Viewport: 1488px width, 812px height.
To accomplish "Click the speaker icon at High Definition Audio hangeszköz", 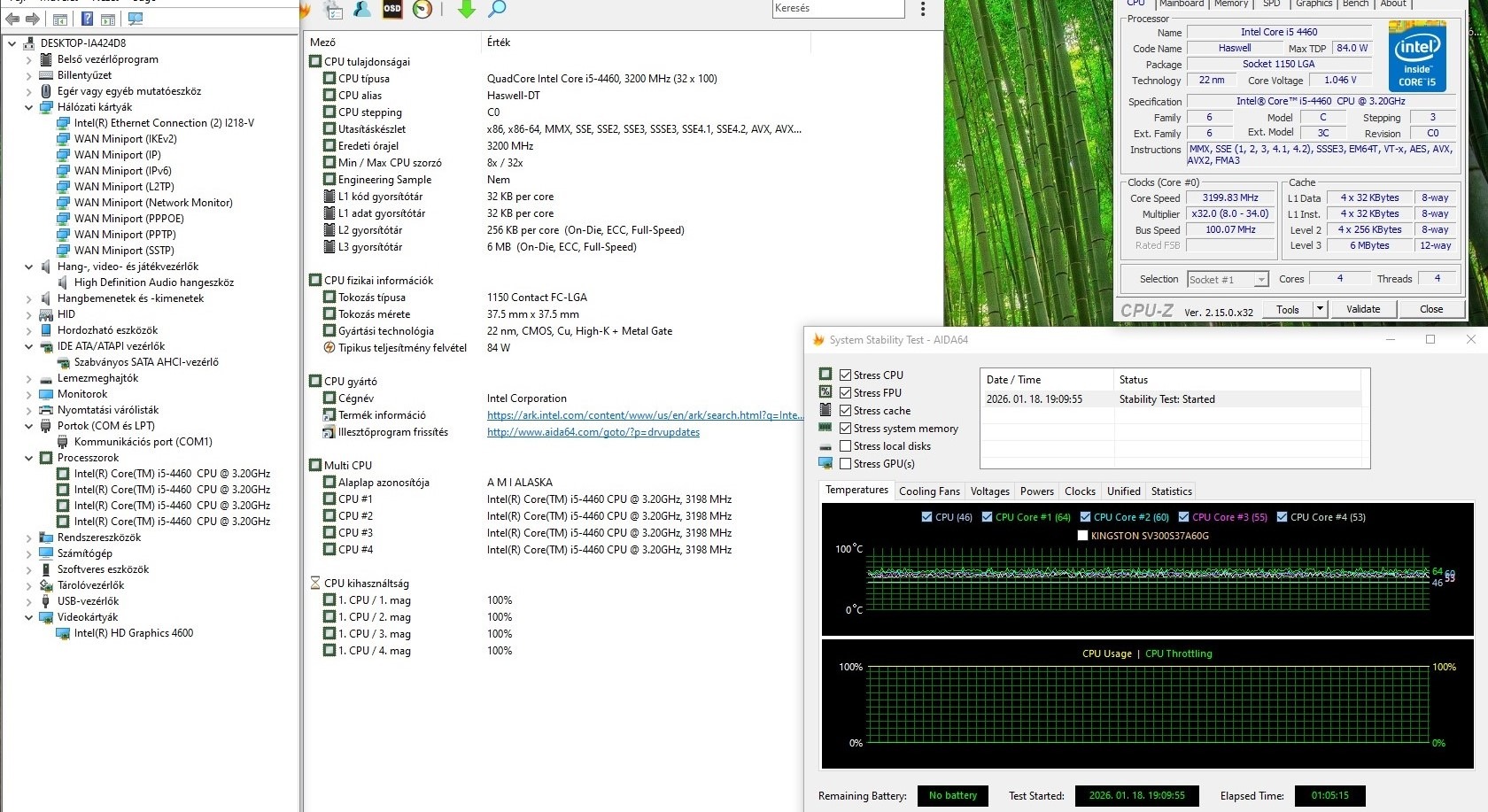I will coord(63,282).
